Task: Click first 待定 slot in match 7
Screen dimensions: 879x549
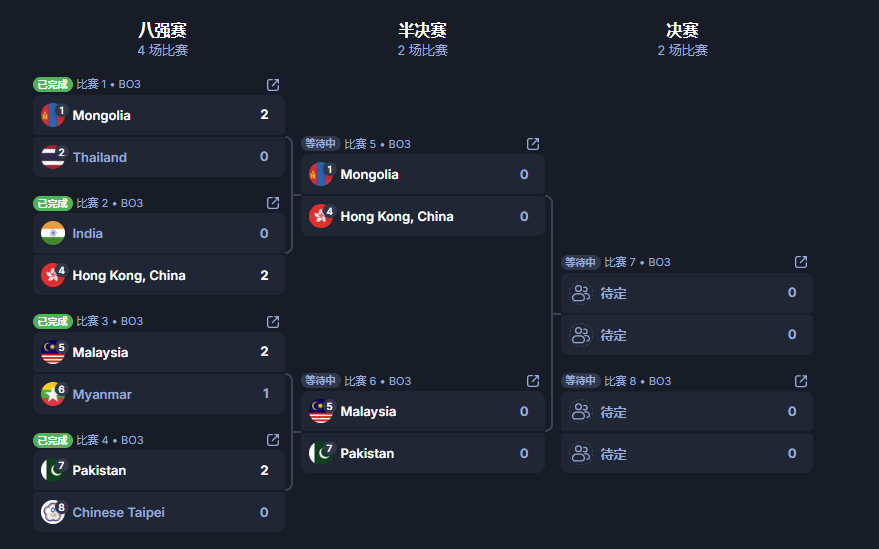Action: tap(687, 293)
